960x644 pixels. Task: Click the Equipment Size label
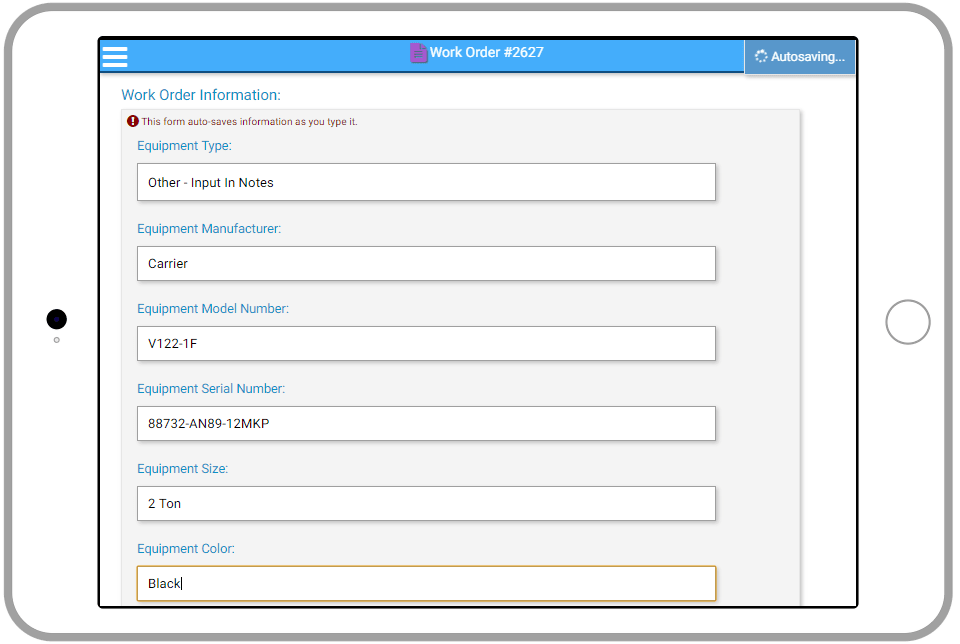(183, 468)
